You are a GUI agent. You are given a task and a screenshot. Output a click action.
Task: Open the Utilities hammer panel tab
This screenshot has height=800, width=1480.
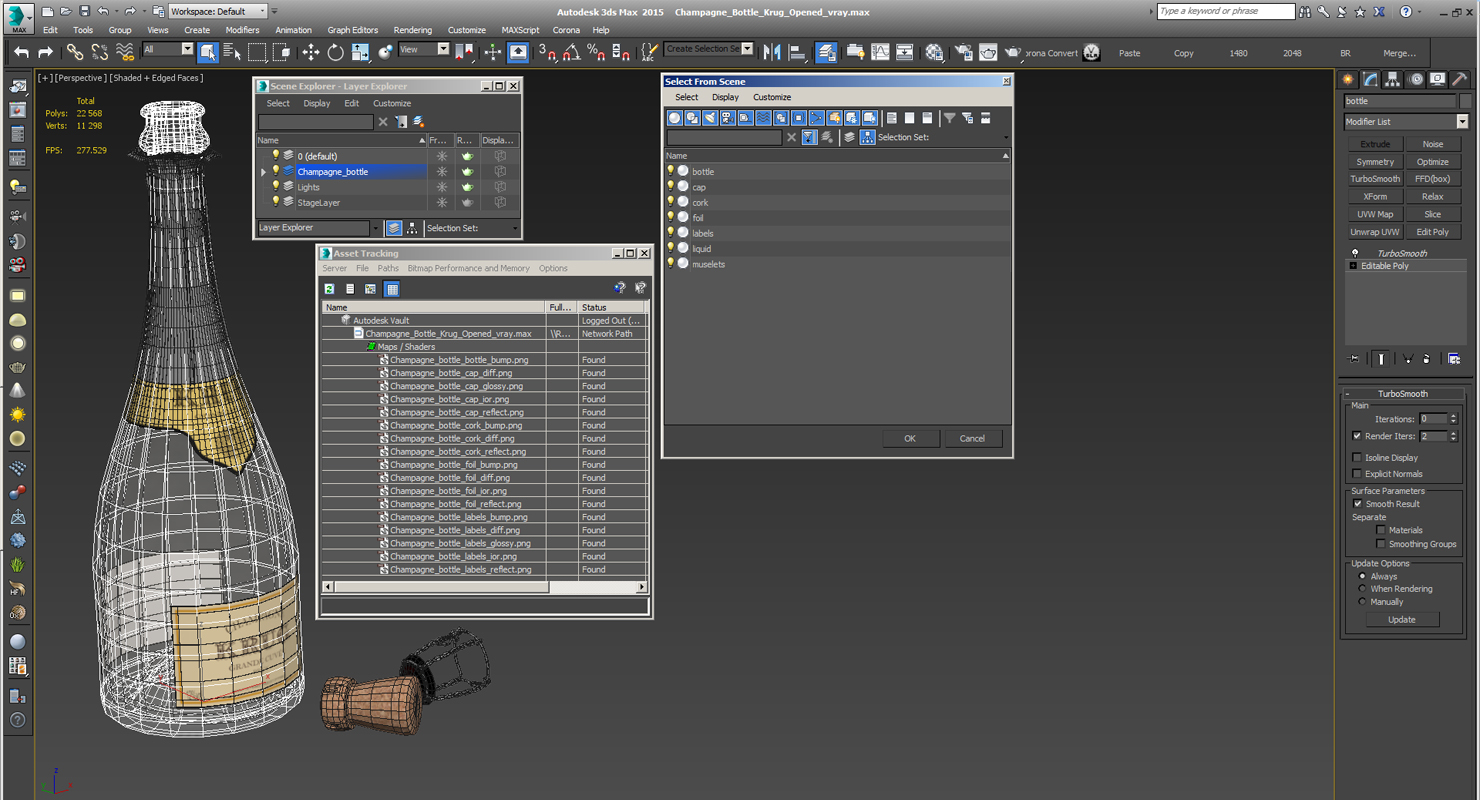(1459, 79)
